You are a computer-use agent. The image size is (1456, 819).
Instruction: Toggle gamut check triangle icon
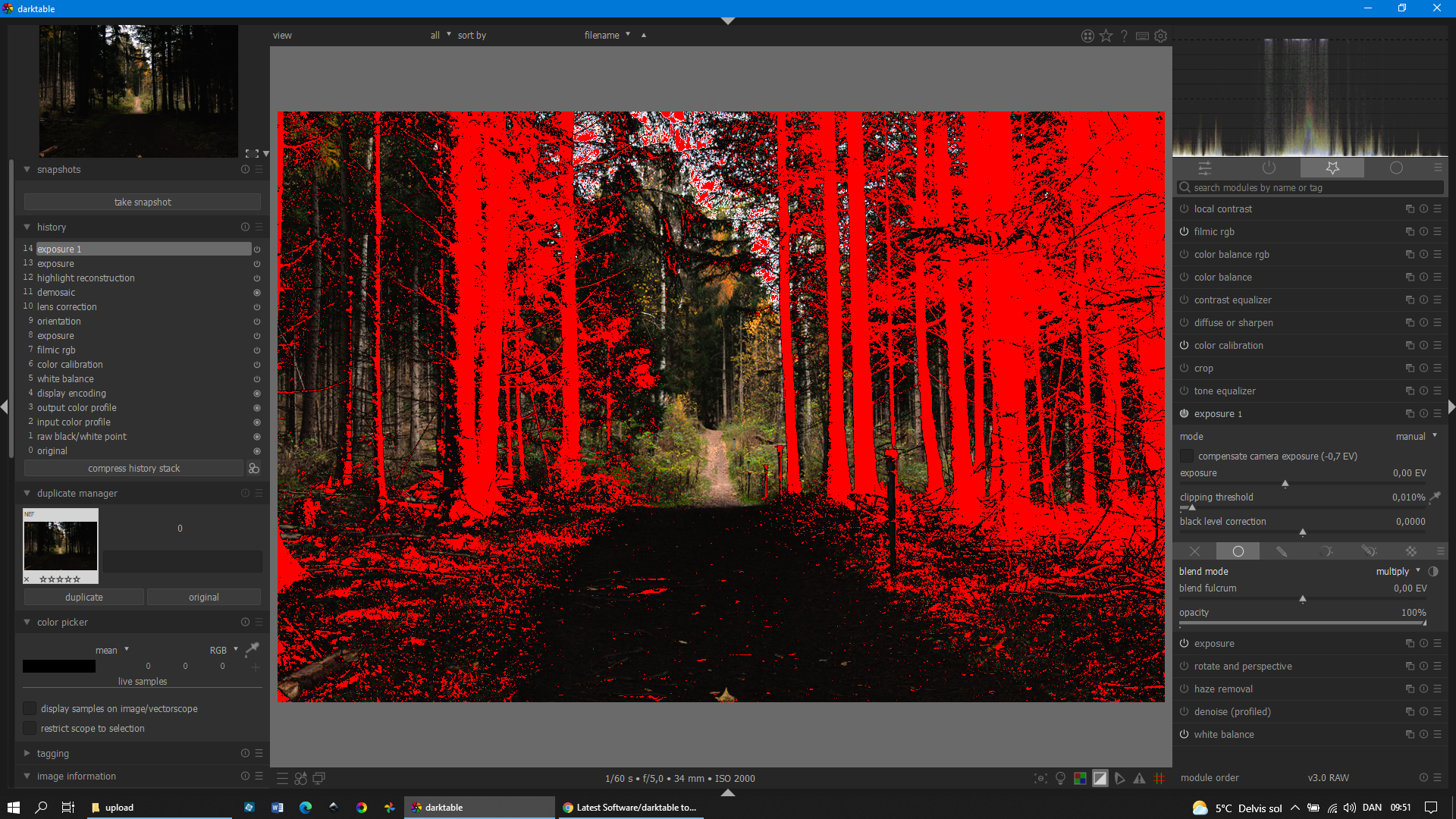1139,779
